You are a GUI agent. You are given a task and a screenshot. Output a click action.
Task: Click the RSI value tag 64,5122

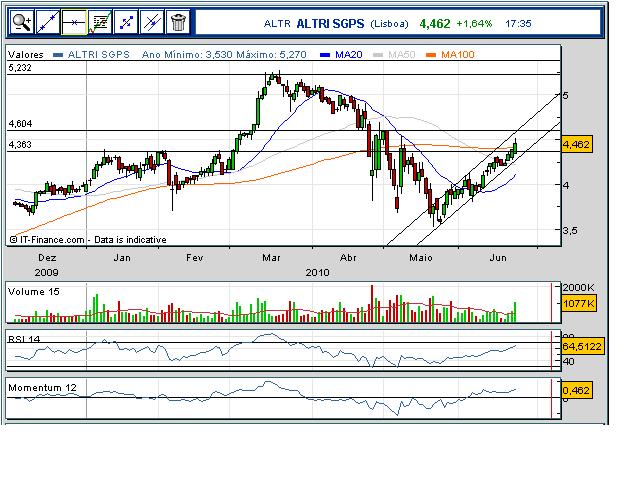582,347
